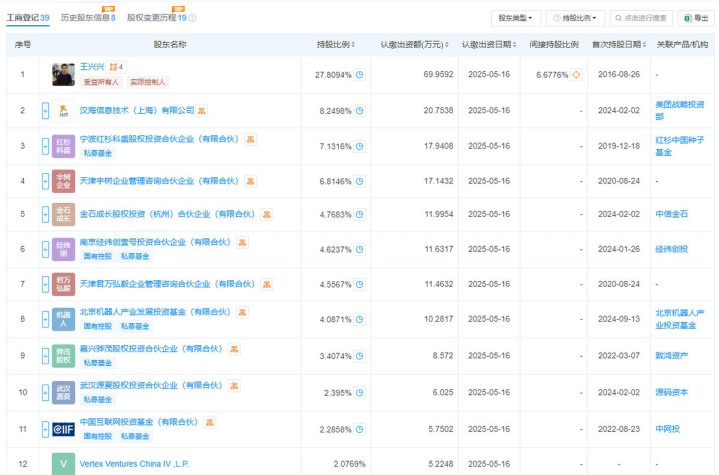Focus the 点击进行搜索 search field

pos(641,18)
